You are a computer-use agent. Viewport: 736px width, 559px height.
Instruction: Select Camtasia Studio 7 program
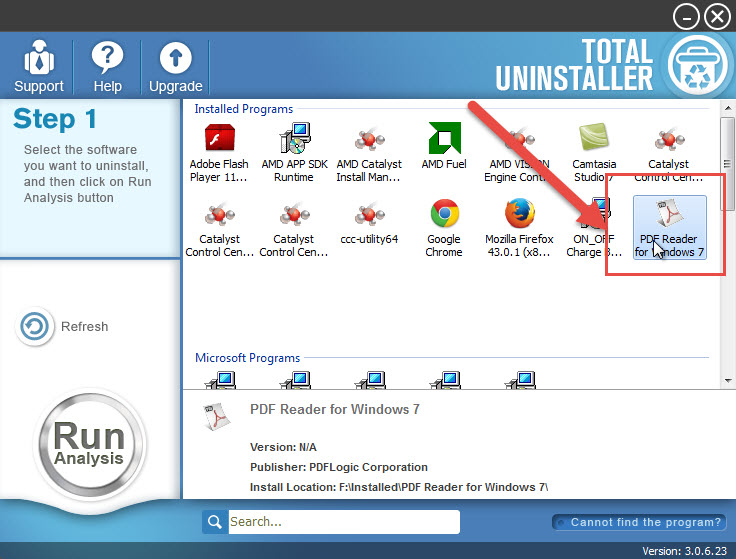coord(594,152)
